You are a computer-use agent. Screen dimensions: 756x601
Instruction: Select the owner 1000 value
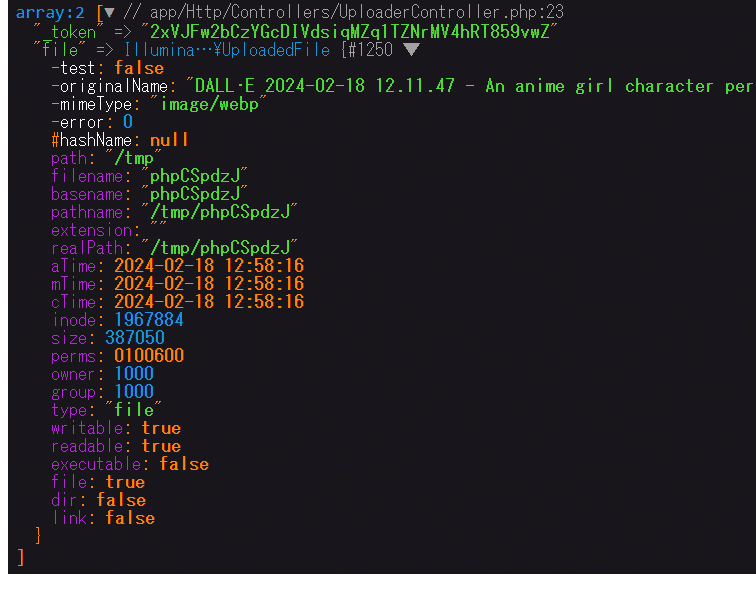pyautogui.click(x=134, y=374)
